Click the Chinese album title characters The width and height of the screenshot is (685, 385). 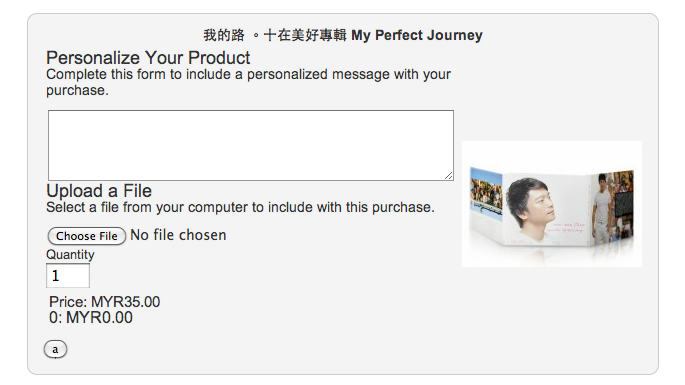[x=275, y=35]
